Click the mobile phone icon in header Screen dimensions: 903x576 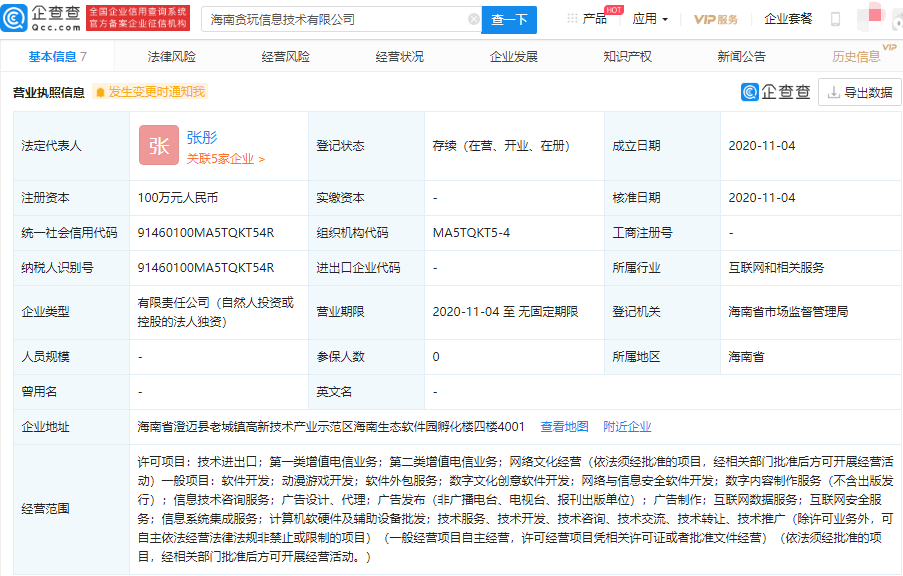pyautogui.click(x=835, y=19)
